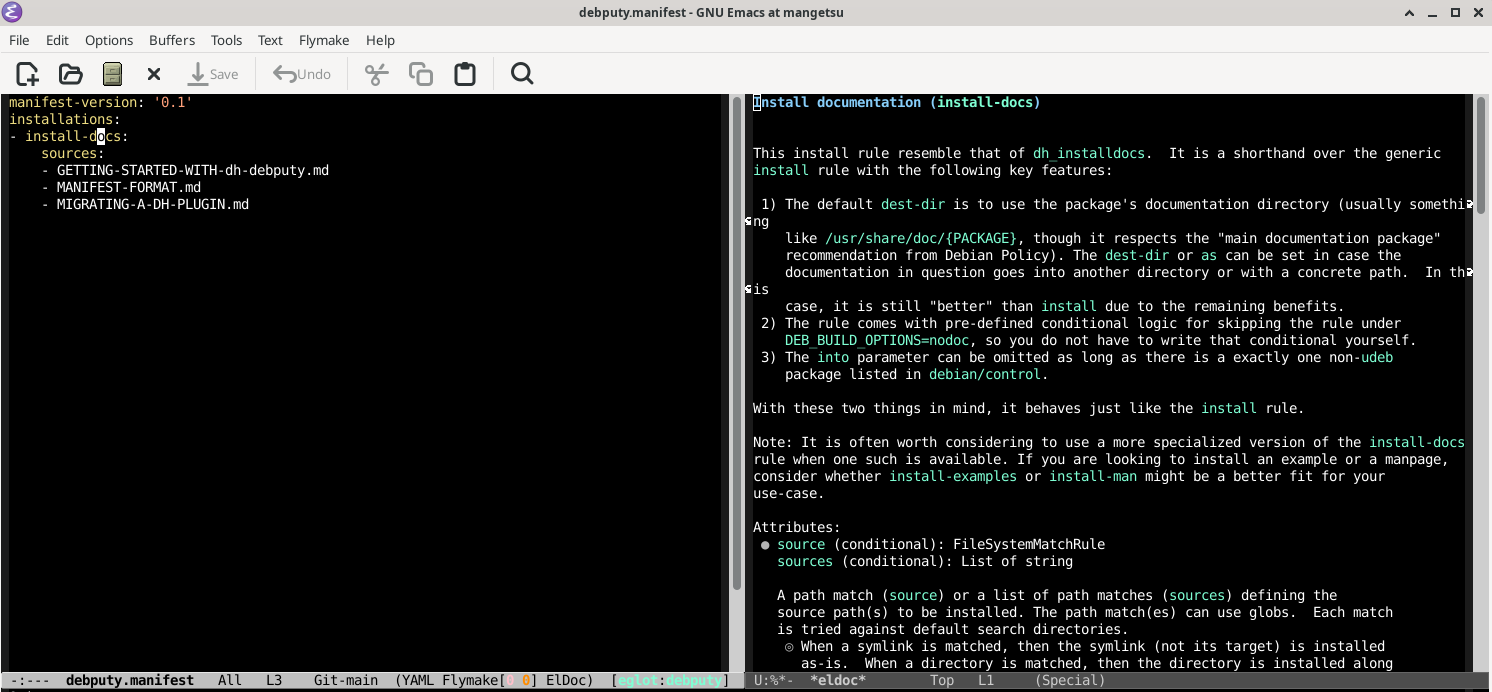Click the 'Attributes:' heading in eldoc pane
This screenshot has height=692, width=1492.
tap(797, 527)
